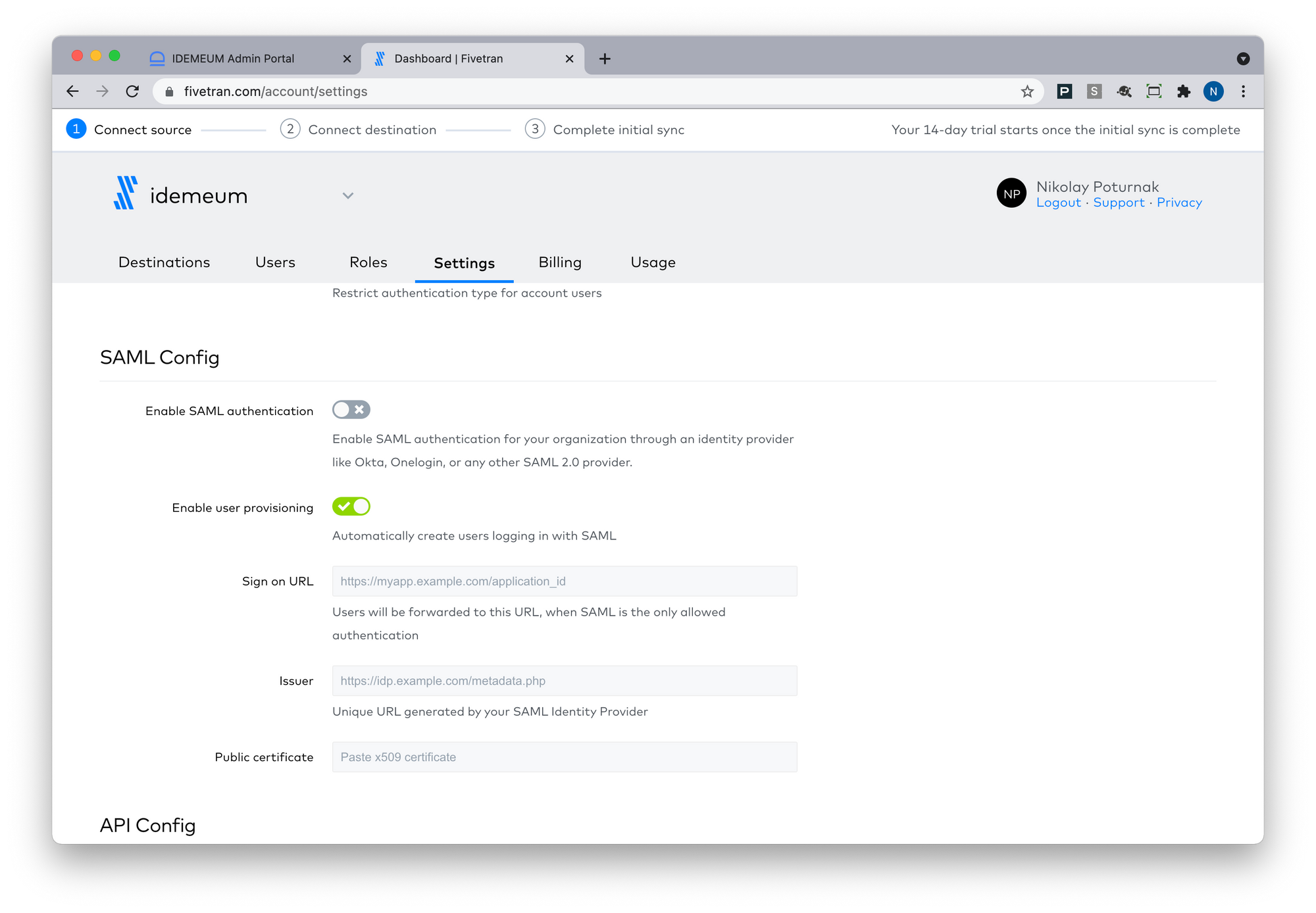
Task: Expand the idemeum account dropdown chevron
Action: point(348,195)
